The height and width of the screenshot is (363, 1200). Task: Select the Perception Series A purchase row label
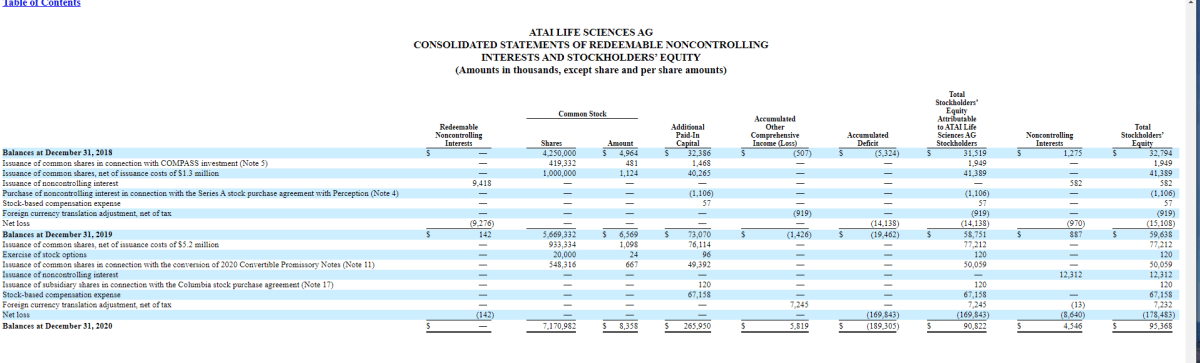point(201,192)
